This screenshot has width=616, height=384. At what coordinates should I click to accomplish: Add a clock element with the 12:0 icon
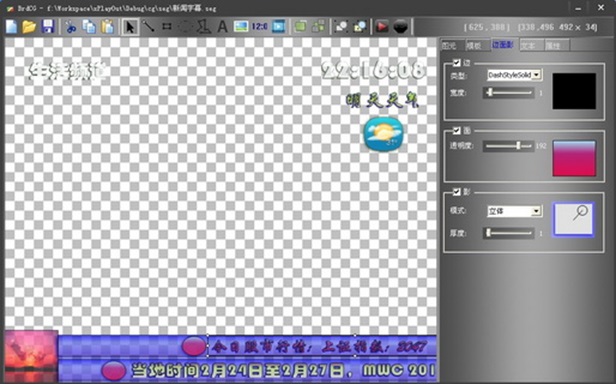tap(259, 26)
